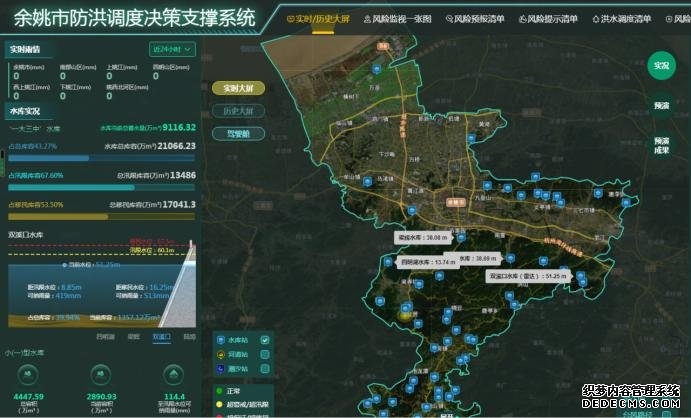691x418 pixels.
Task: Click the 历史大屏 button
Action: click(238, 110)
